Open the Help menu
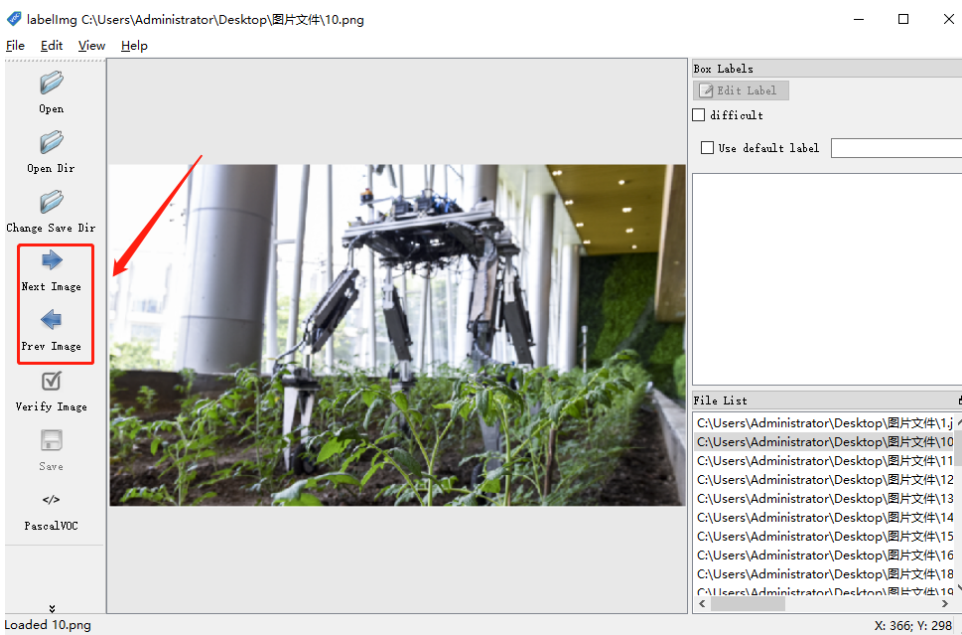Screen dimensions: 962x635 pyautogui.click(x=134, y=45)
